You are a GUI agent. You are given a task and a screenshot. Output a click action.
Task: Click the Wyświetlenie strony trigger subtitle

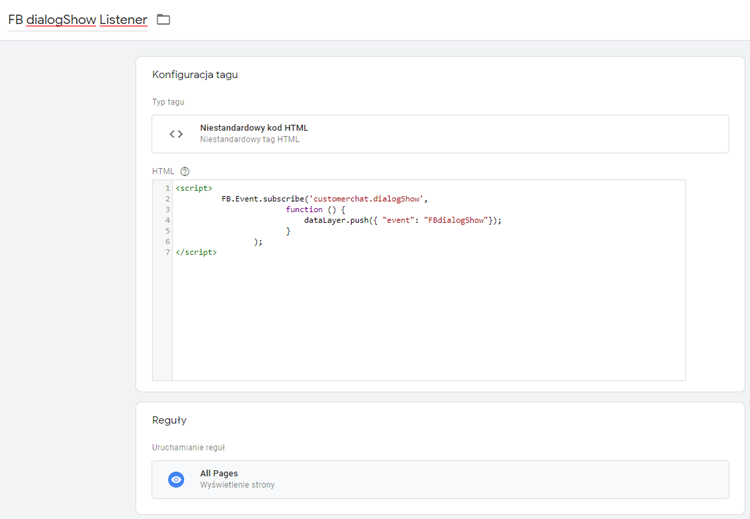237,485
